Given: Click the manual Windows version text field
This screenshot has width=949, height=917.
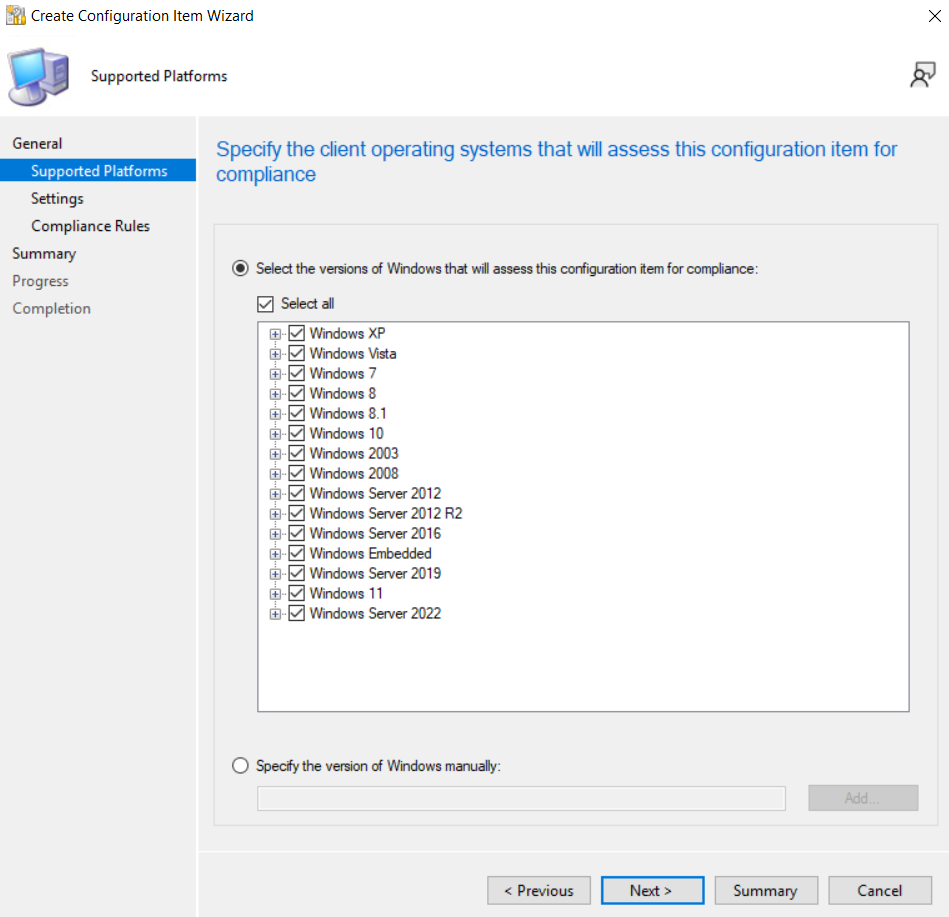Looking at the screenshot, I should (521, 798).
